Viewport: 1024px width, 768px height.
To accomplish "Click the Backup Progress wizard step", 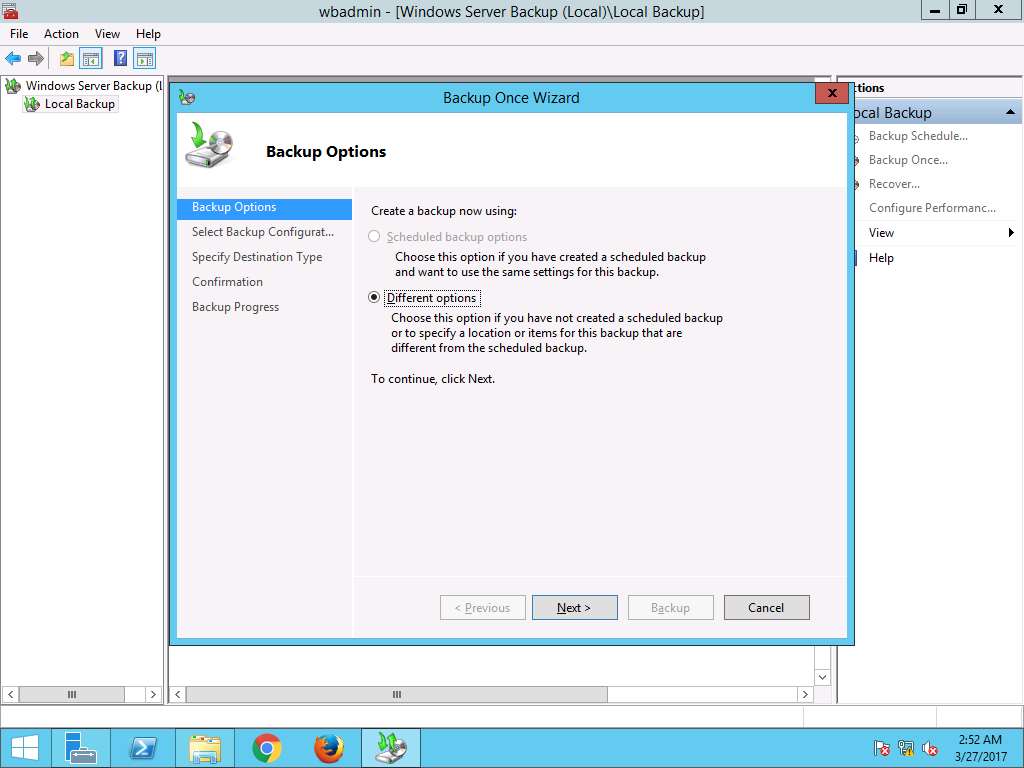I will click(235, 307).
